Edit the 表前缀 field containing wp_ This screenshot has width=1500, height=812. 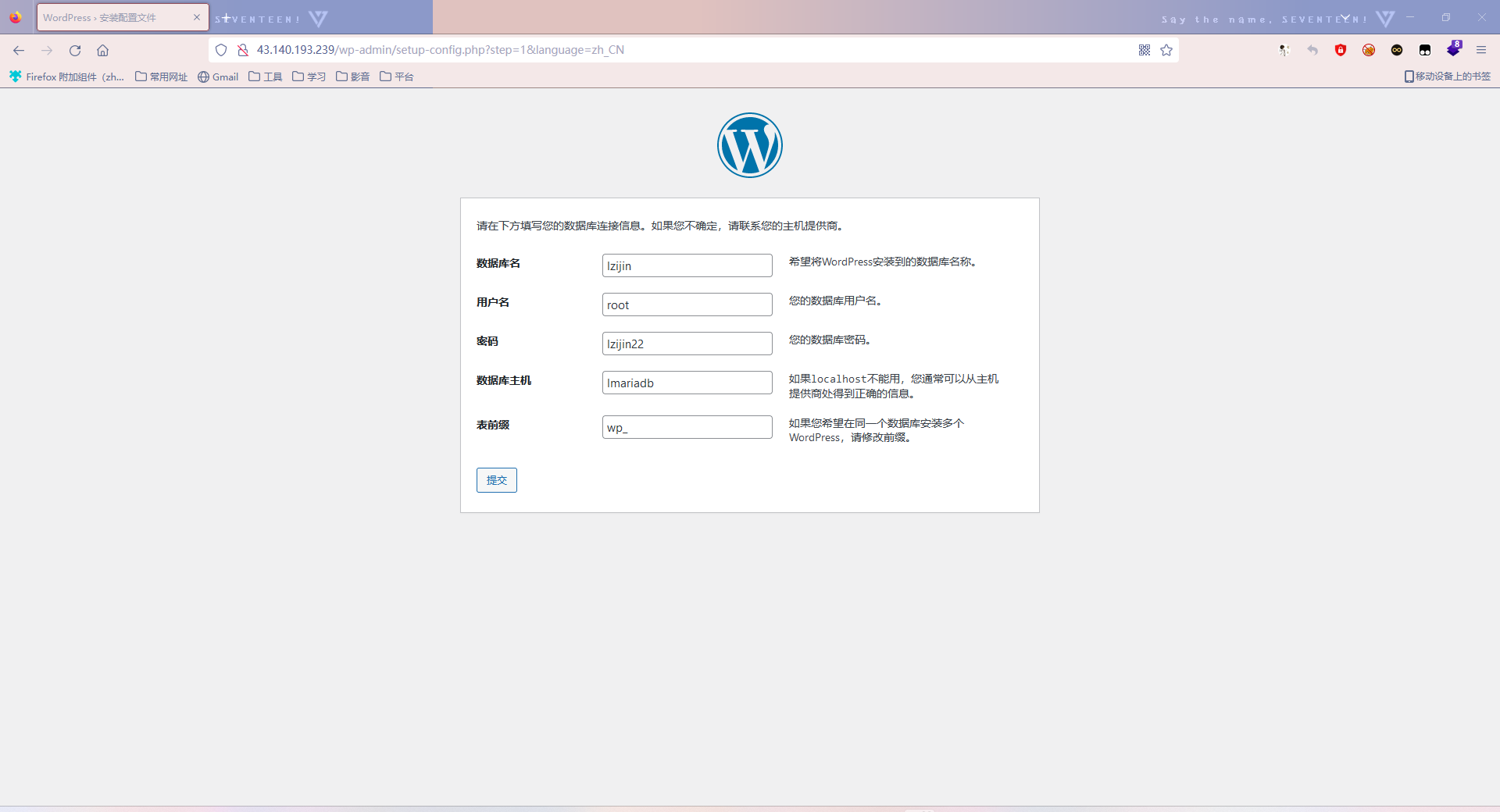[687, 427]
